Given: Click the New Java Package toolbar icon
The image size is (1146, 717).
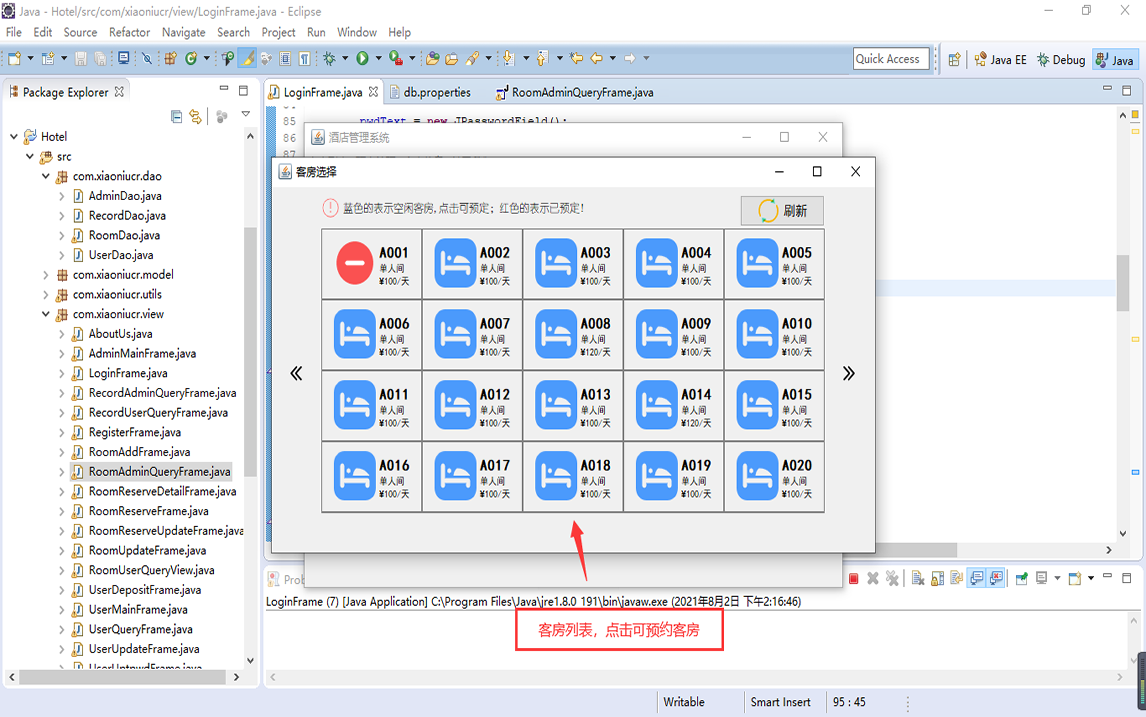Looking at the screenshot, I should point(170,58).
